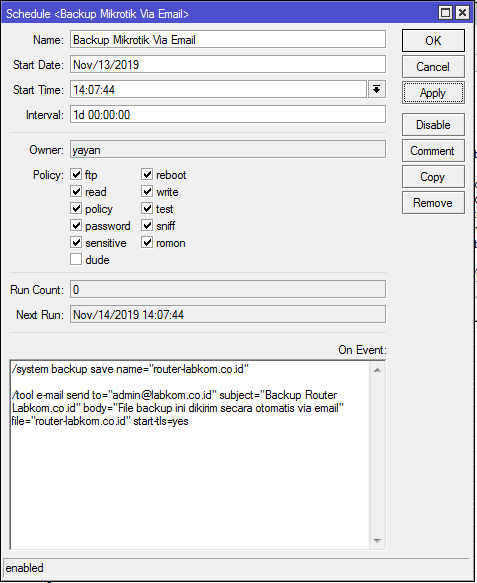Viewport: 477px width, 583px height.
Task: Disable this scheduler entry
Action: point(433,125)
